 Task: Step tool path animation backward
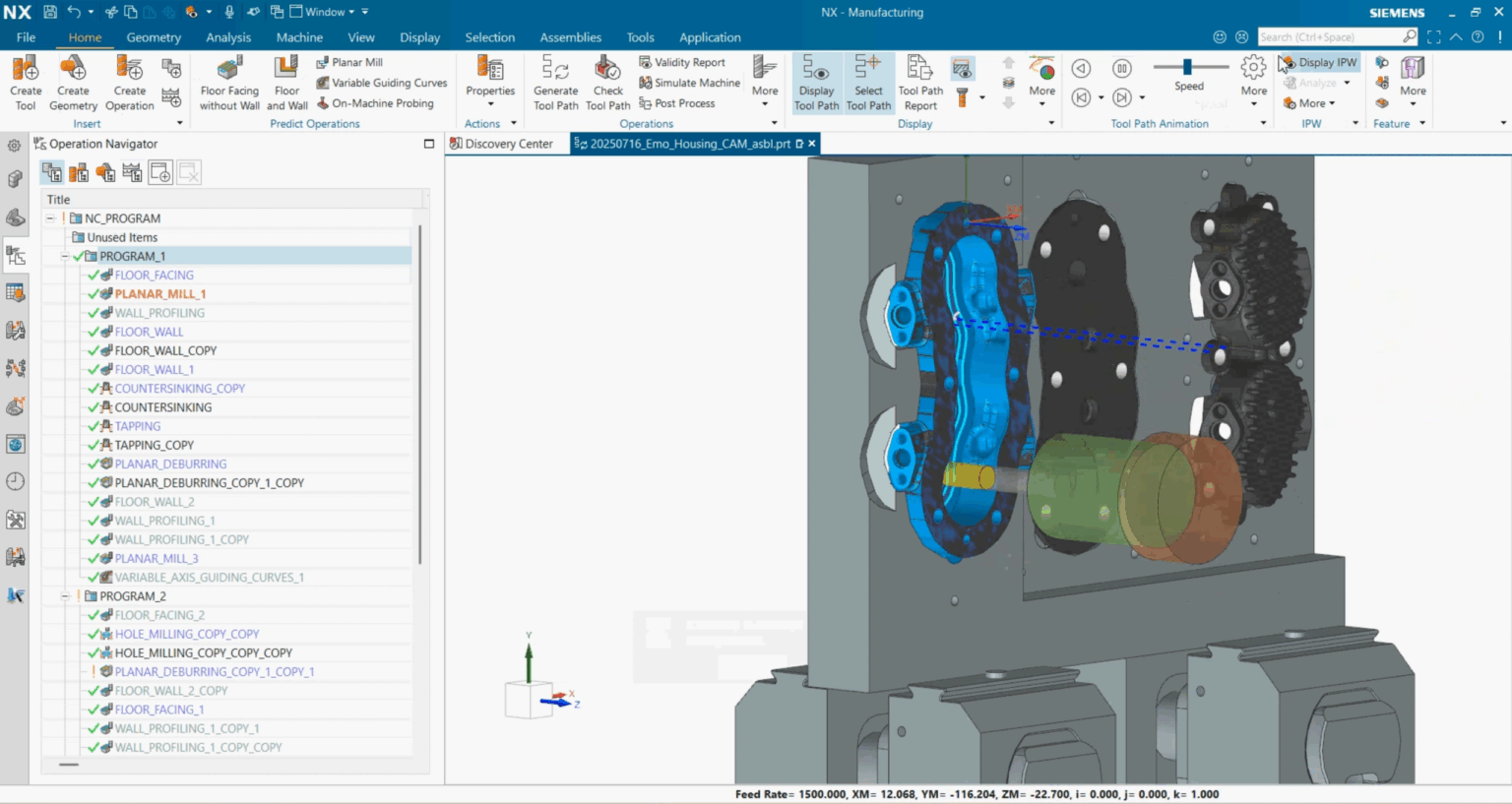(x=1081, y=68)
